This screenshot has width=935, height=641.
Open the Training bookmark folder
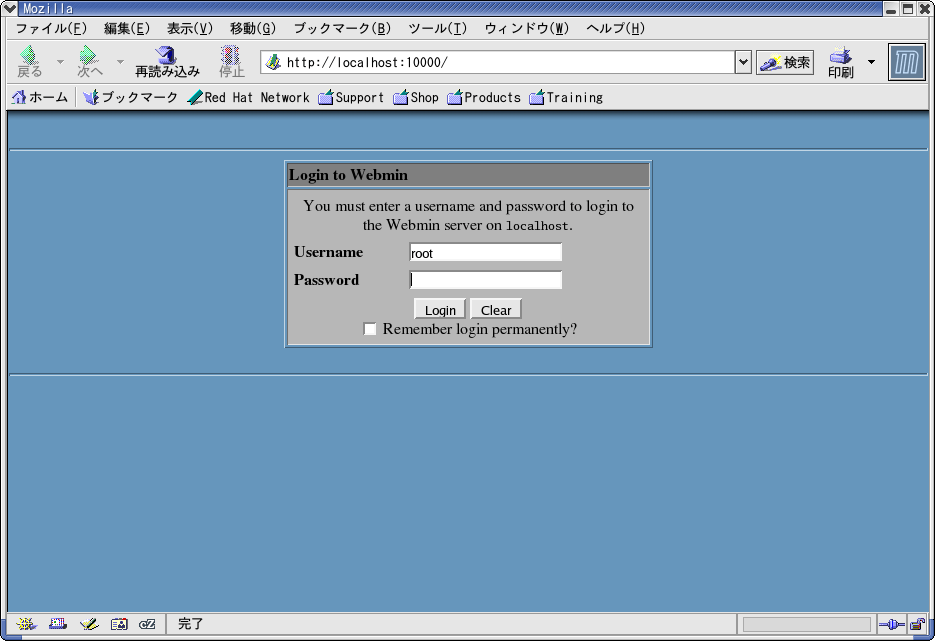[566, 97]
